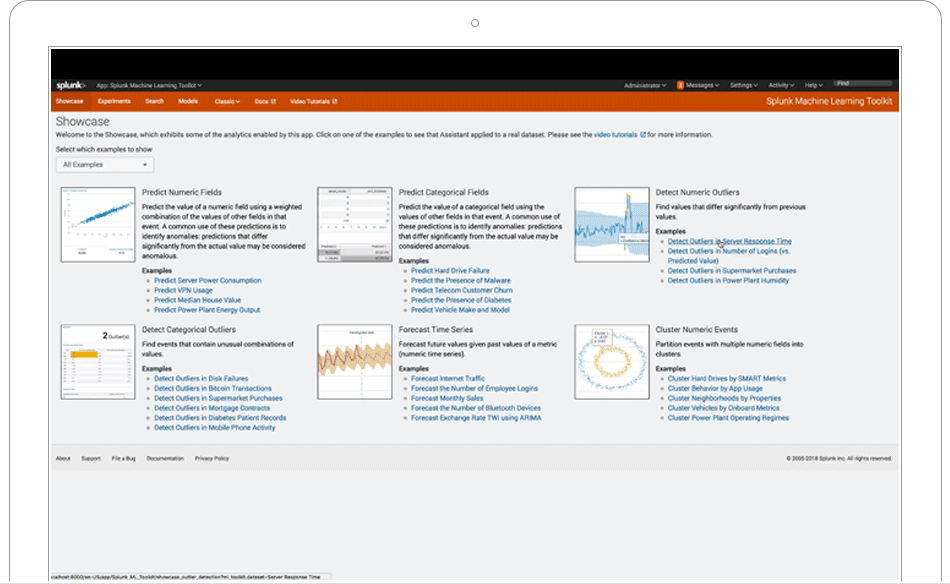The height and width of the screenshot is (584, 950).
Task: Open the Detect Categorical Outliers thumbnail
Action: tap(98, 362)
